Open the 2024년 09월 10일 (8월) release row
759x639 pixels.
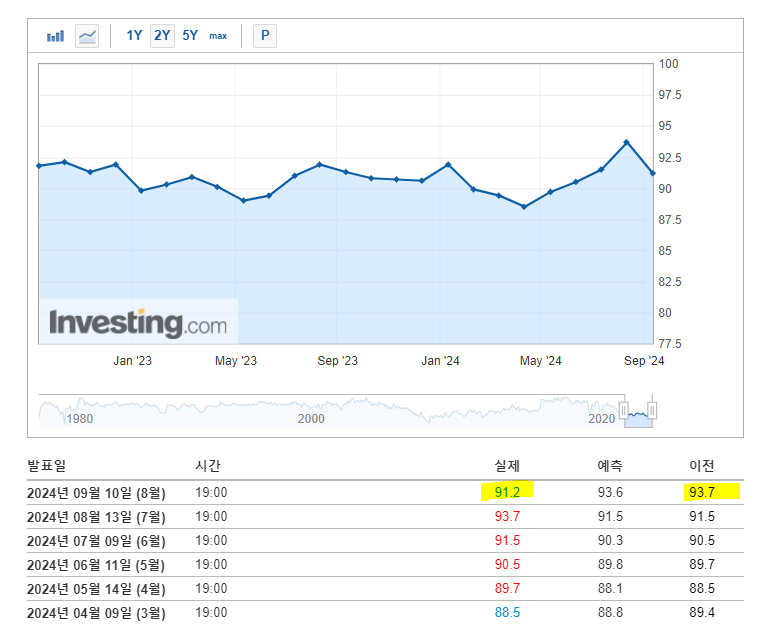(x=96, y=492)
